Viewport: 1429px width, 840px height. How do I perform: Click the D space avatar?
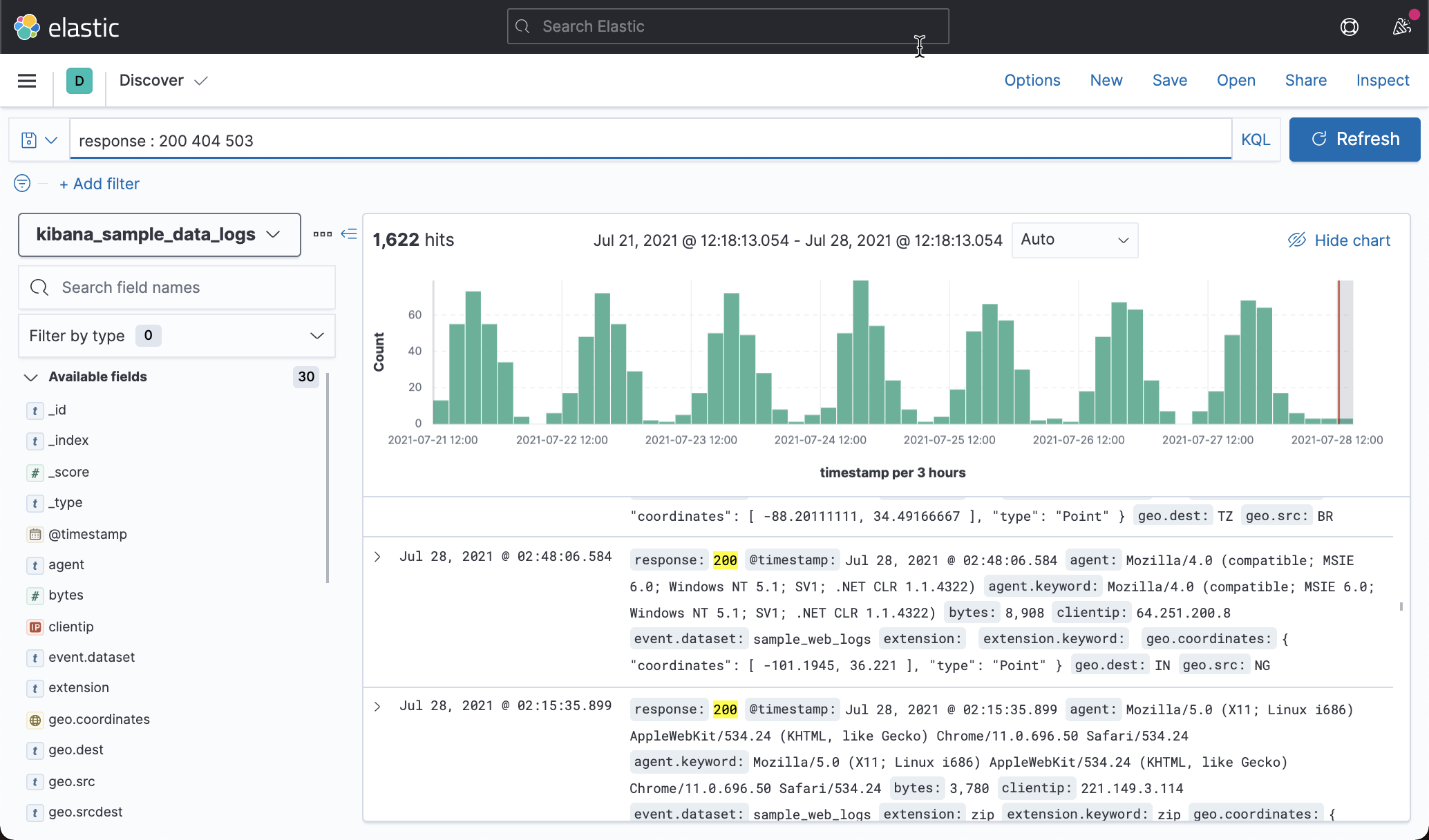click(79, 80)
